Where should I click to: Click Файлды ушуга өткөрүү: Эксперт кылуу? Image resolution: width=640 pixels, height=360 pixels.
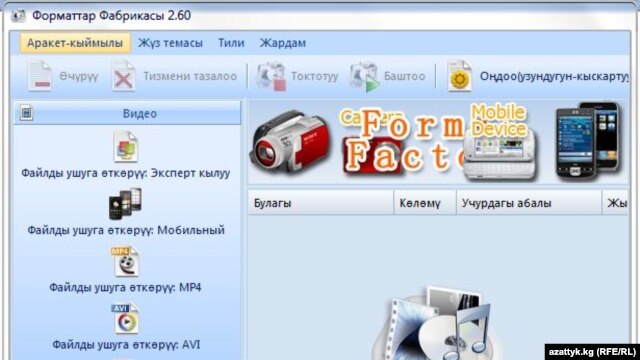126,173
